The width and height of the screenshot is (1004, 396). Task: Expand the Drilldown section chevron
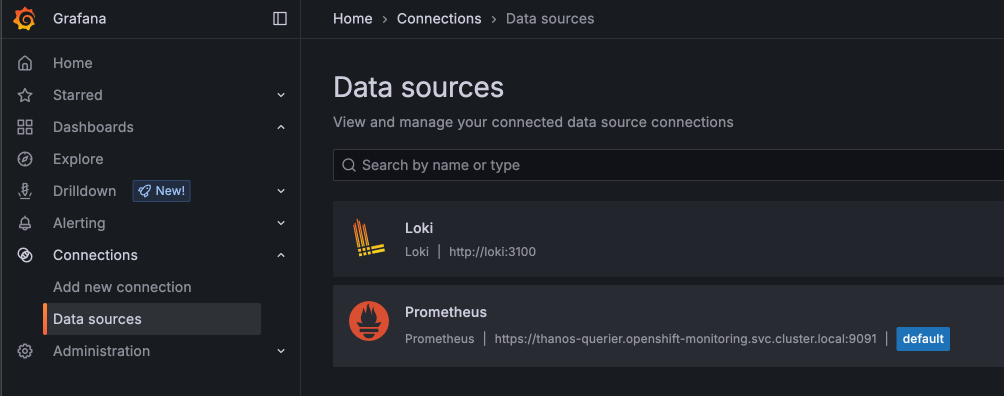pos(280,191)
